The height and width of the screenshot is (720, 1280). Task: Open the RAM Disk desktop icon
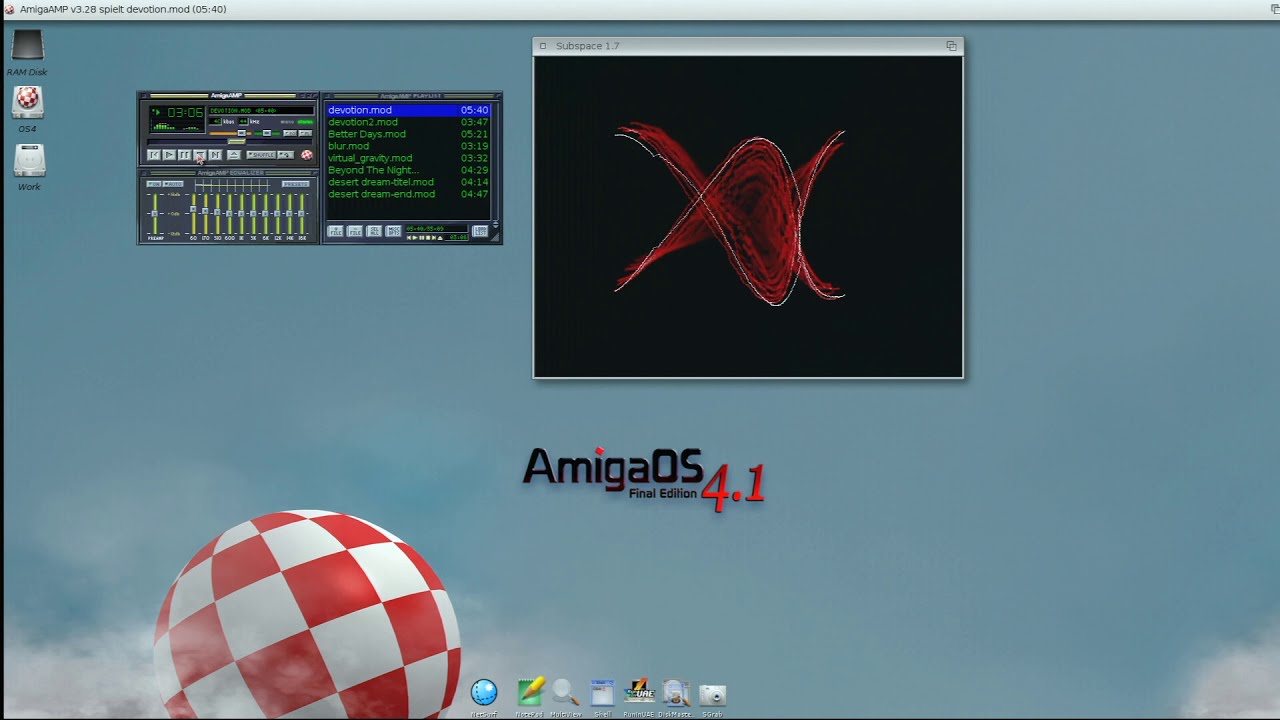(x=27, y=53)
